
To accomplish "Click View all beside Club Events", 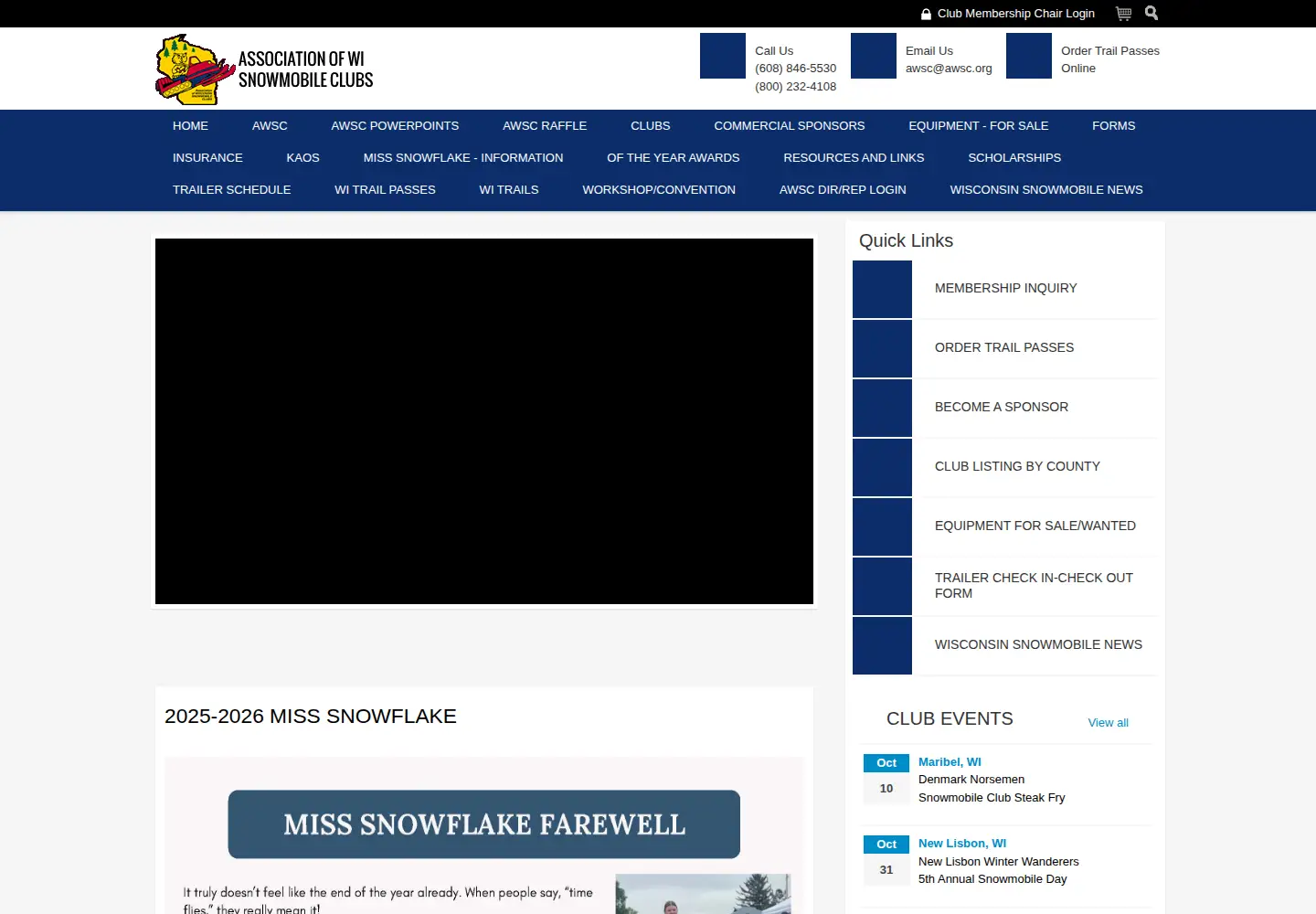I will coord(1109,723).
